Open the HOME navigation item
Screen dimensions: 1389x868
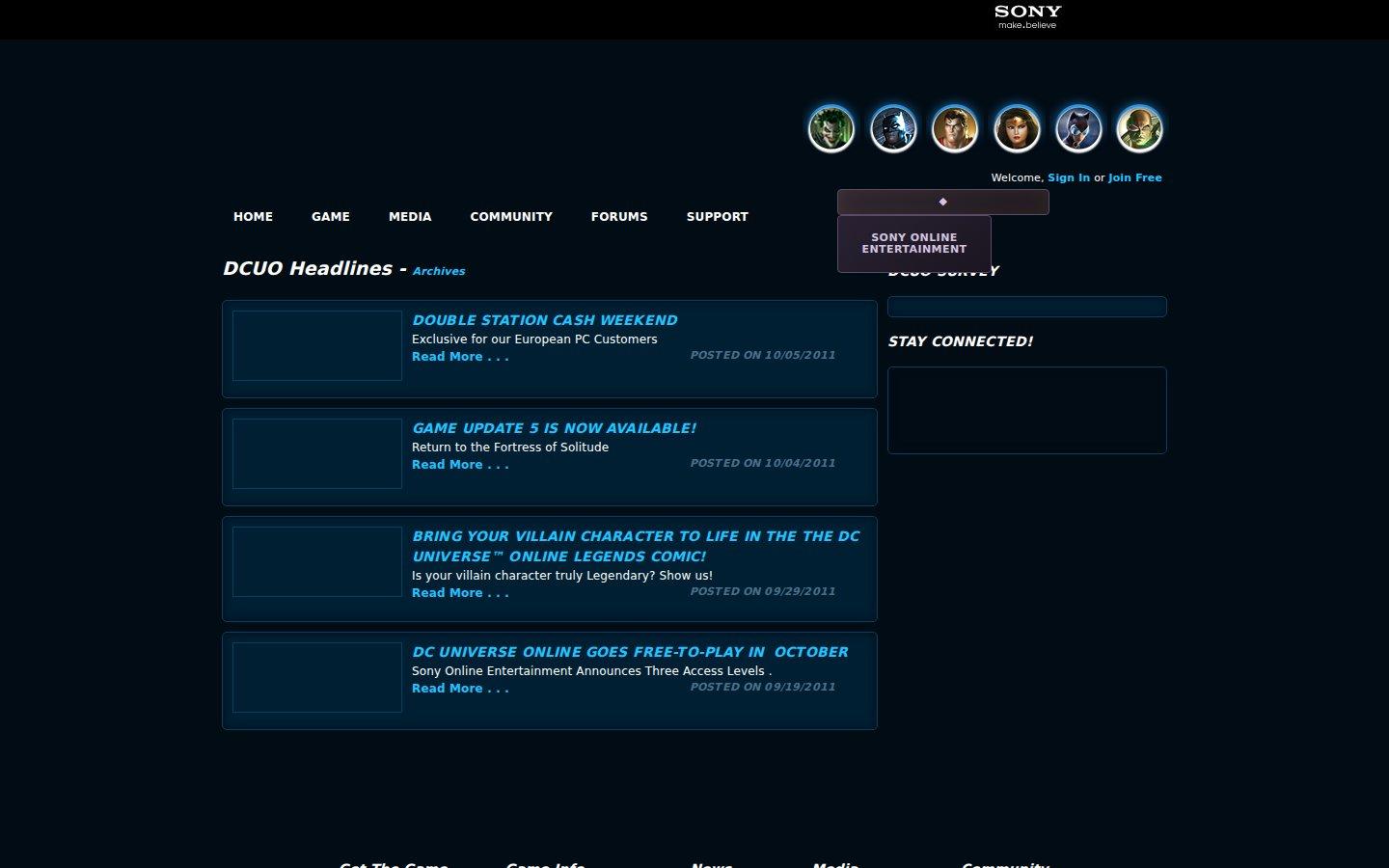(x=253, y=217)
